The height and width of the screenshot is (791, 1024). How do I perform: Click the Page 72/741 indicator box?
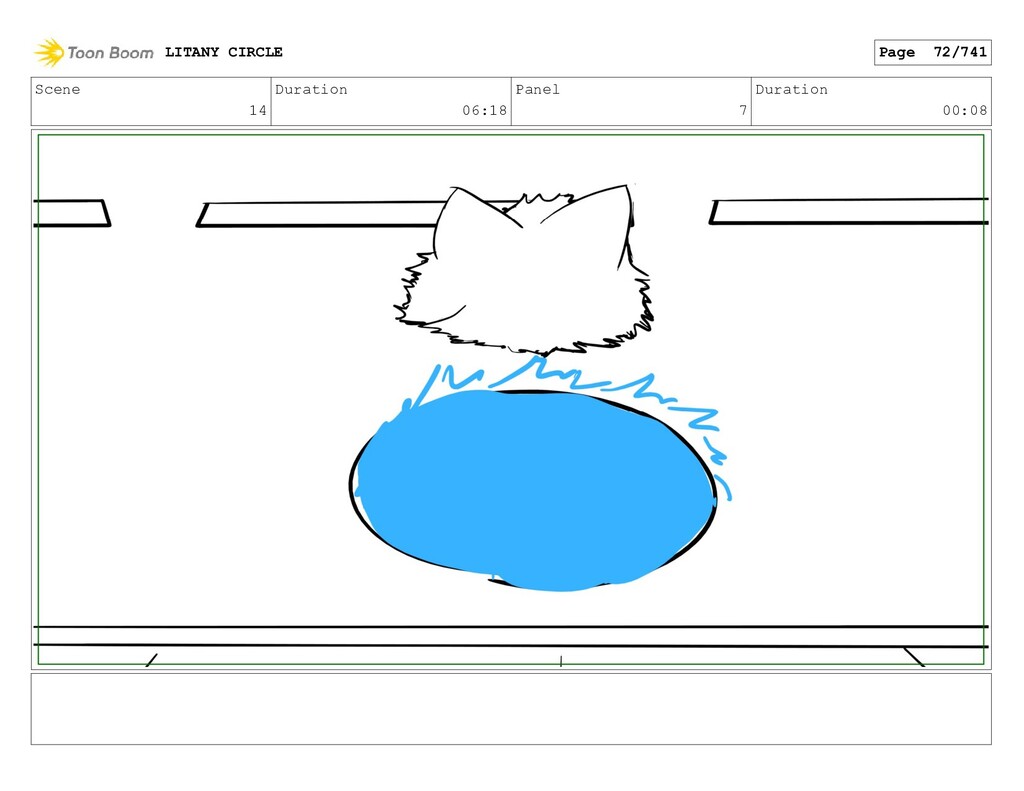coord(933,52)
